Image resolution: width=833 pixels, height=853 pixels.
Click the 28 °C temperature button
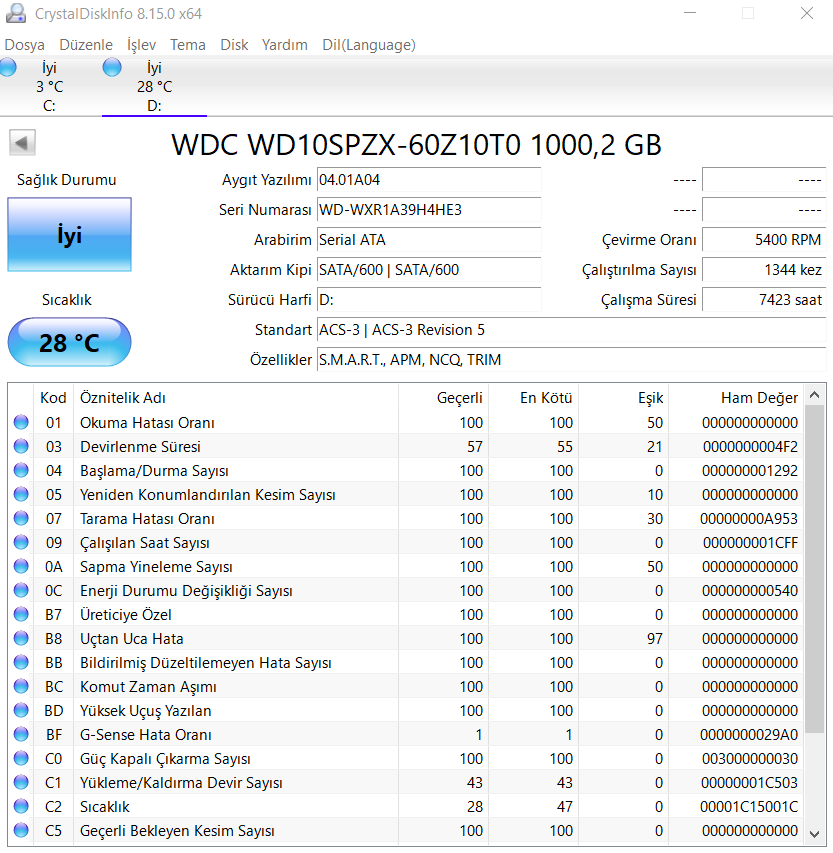[x=69, y=343]
